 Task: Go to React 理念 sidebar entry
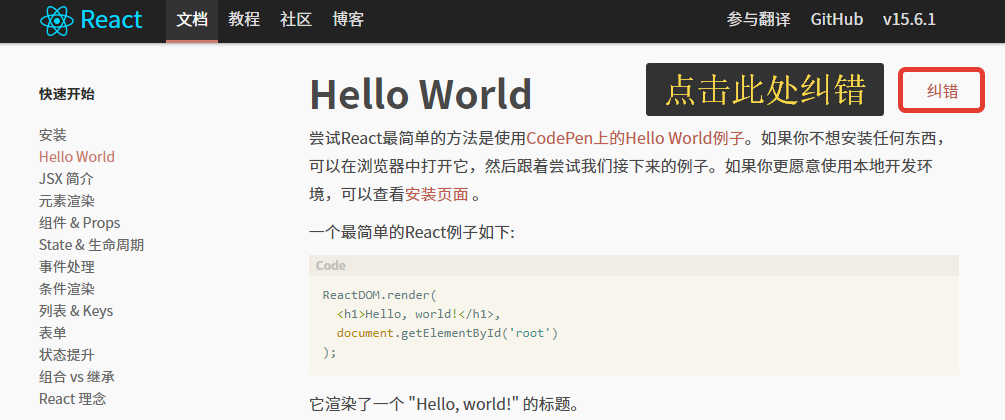click(72, 399)
